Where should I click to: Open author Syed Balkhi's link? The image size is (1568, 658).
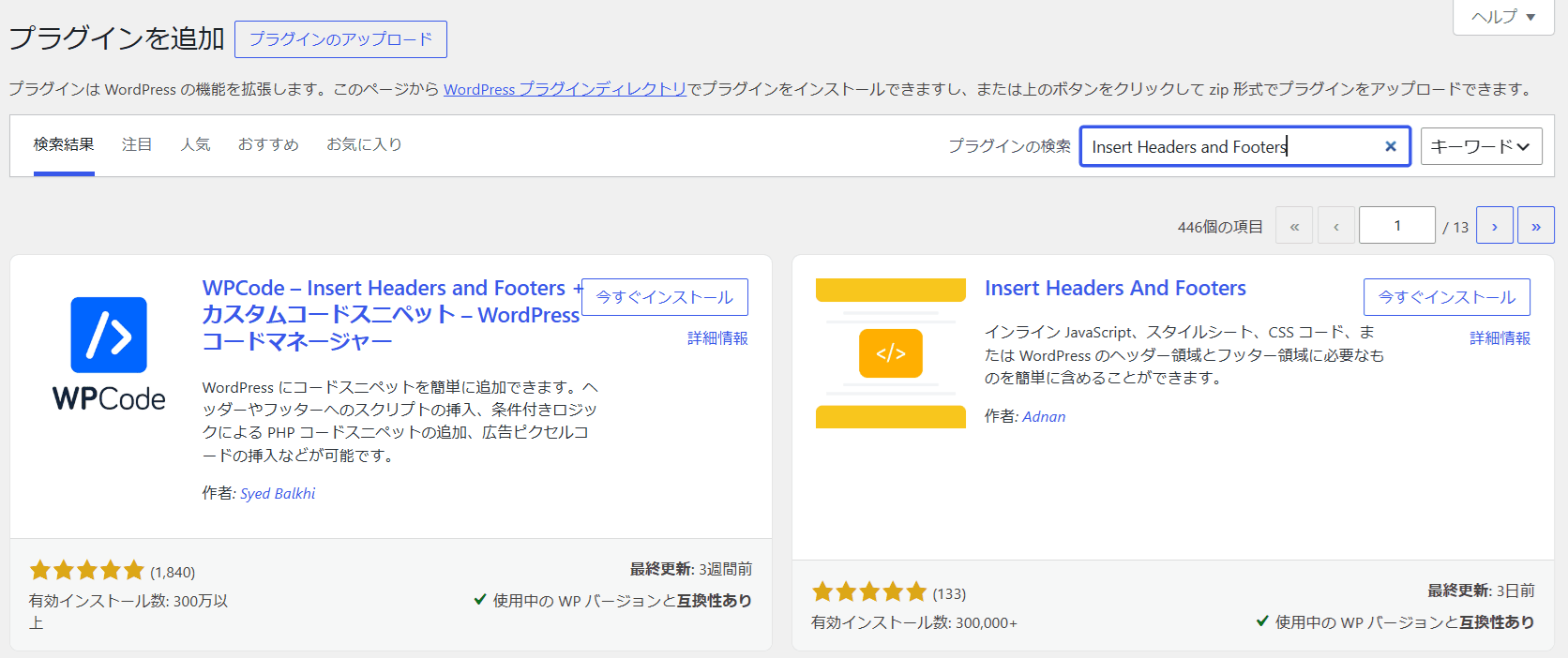[278, 494]
